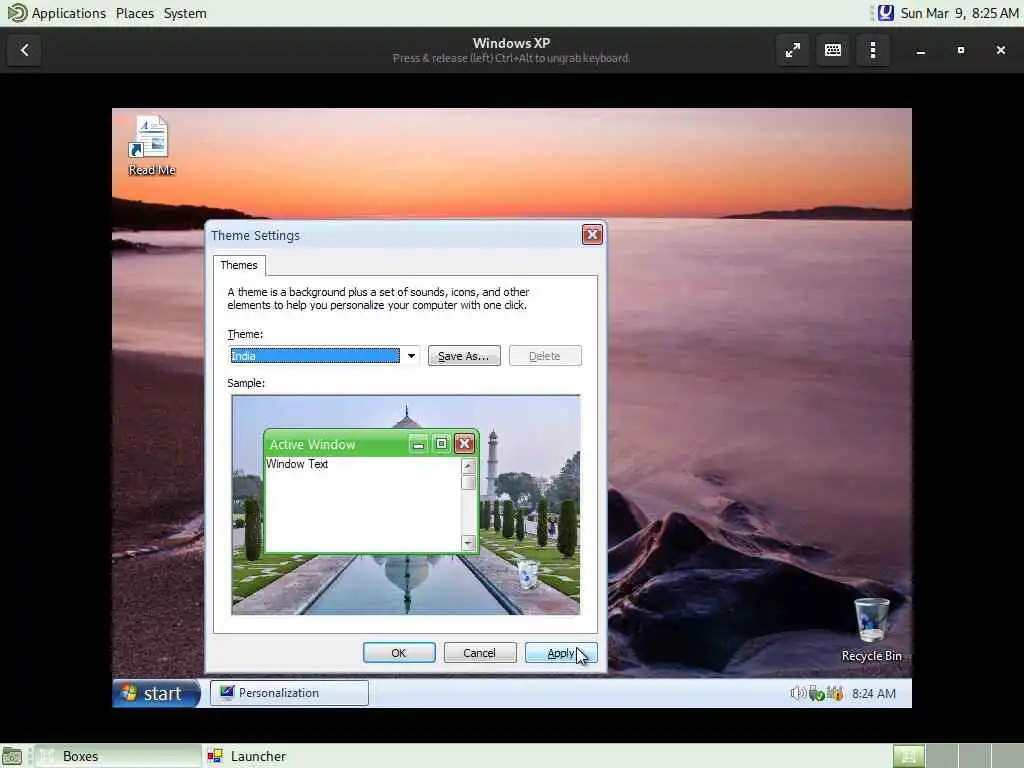Viewport: 1024px width, 768px height.
Task: Toggle fullscreen in Boxes header
Action: click(793, 50)
